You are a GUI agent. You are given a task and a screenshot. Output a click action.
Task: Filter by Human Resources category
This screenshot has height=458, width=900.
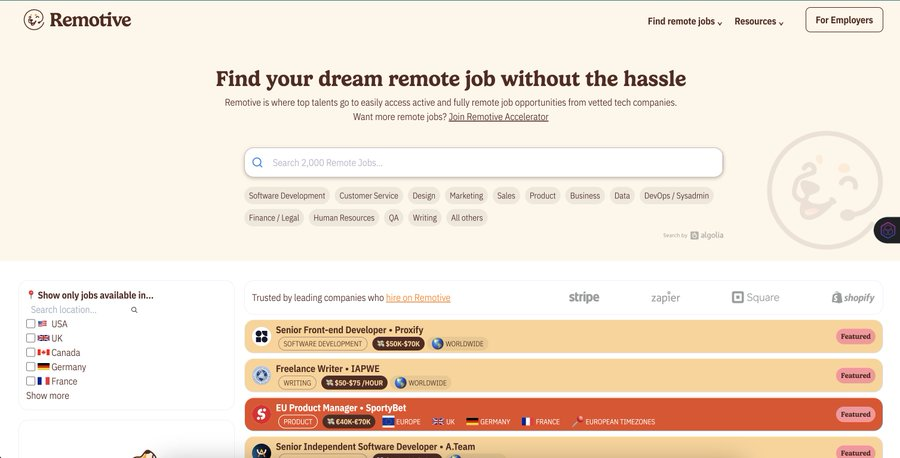click(x=344, y=218)
